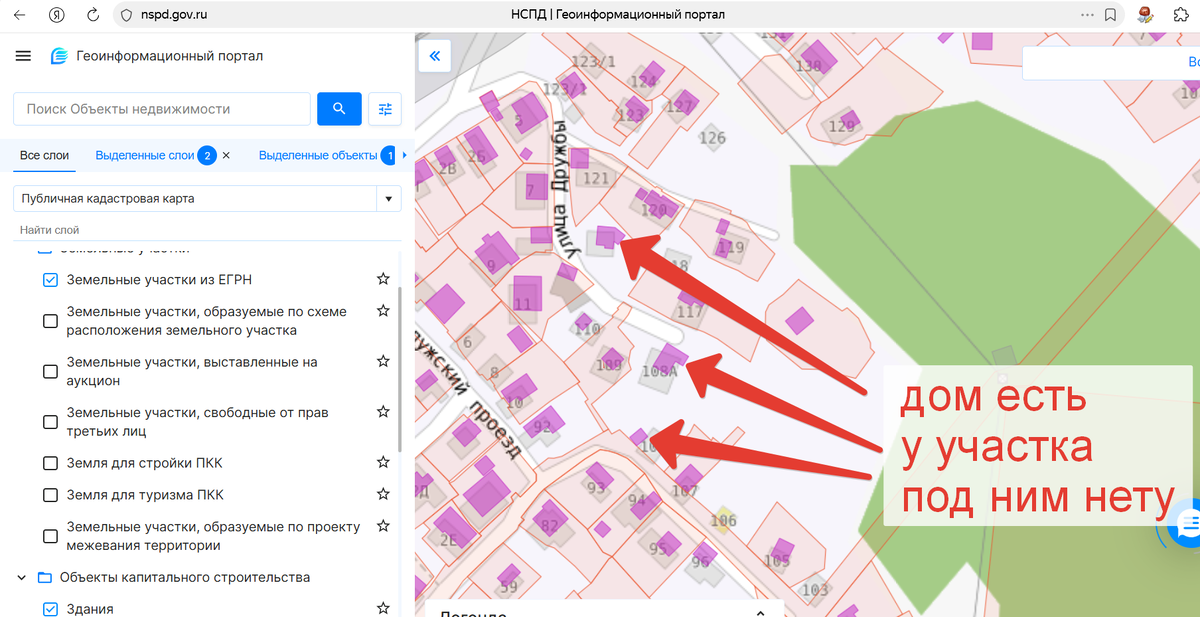The height and width of the screenshot is (617, 1200).
Task: Favorite the Земельные участки из ЕГРН layer
Action: pos(382,279)
